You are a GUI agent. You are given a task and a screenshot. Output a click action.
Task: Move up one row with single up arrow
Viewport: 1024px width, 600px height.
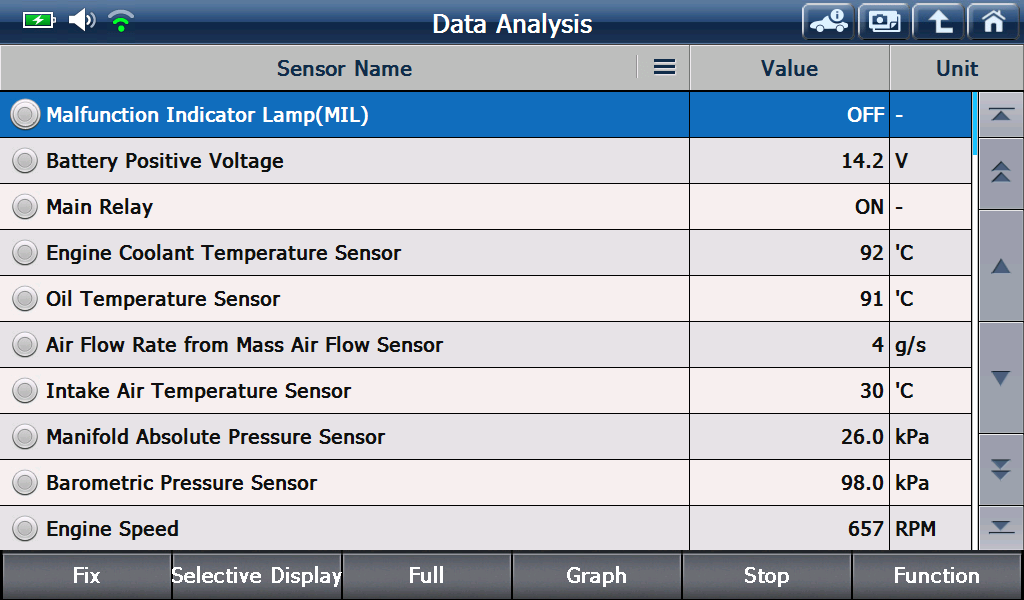click(x=1000, y=266)
